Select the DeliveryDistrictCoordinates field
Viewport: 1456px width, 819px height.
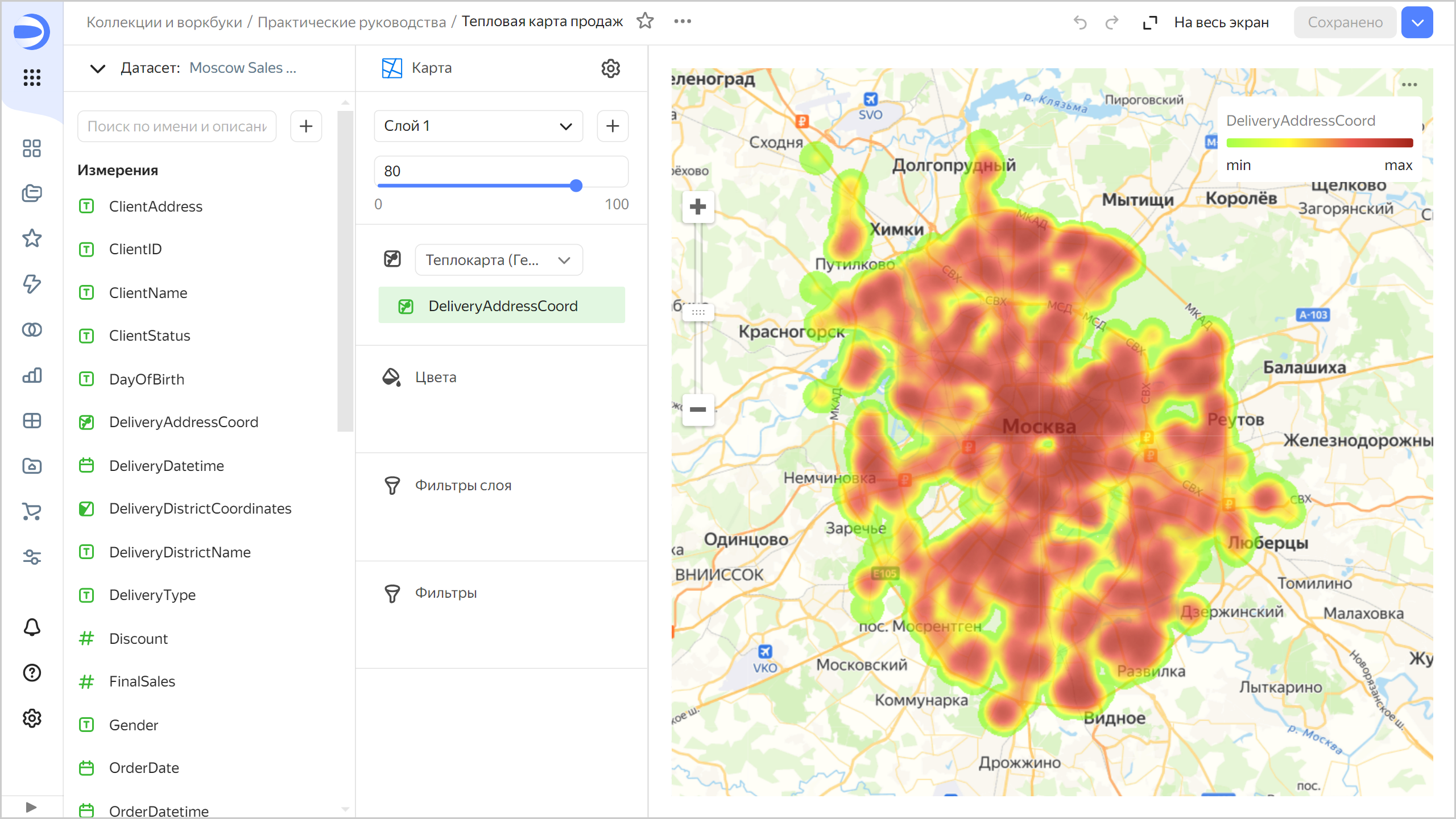pyautogui.click(x=200, y=508)
